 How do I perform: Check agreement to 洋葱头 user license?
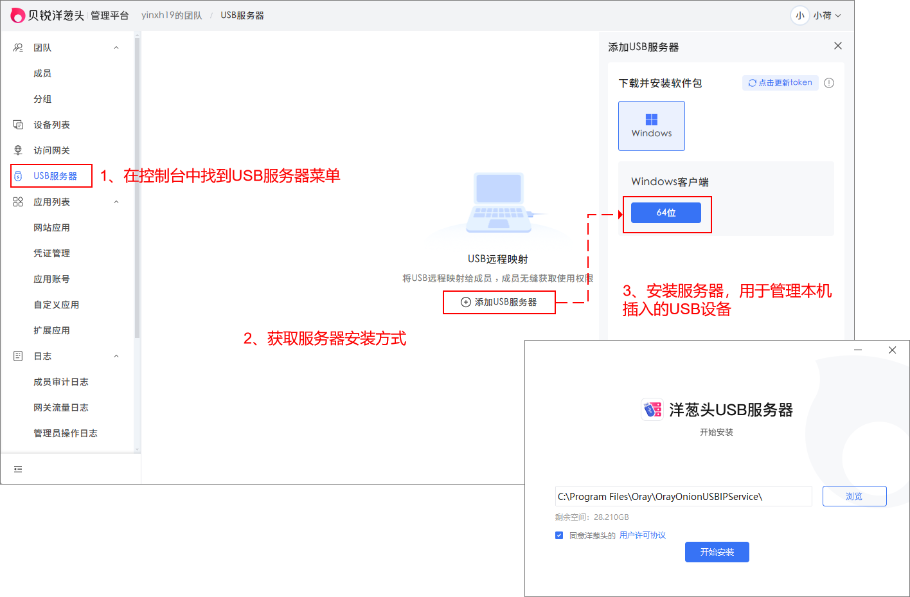(x=558, y=533)
